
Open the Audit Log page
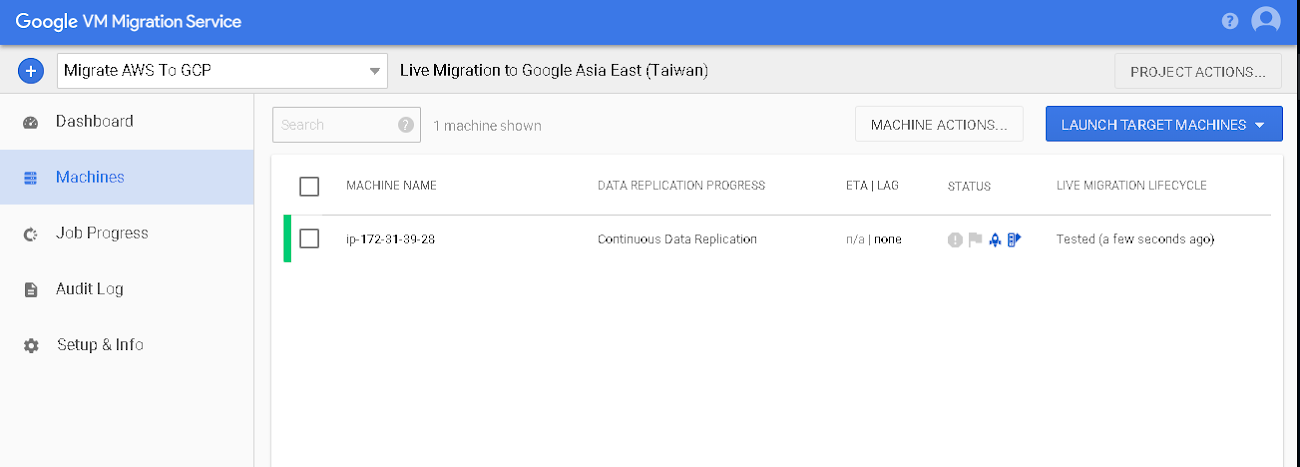coord(89,289)
